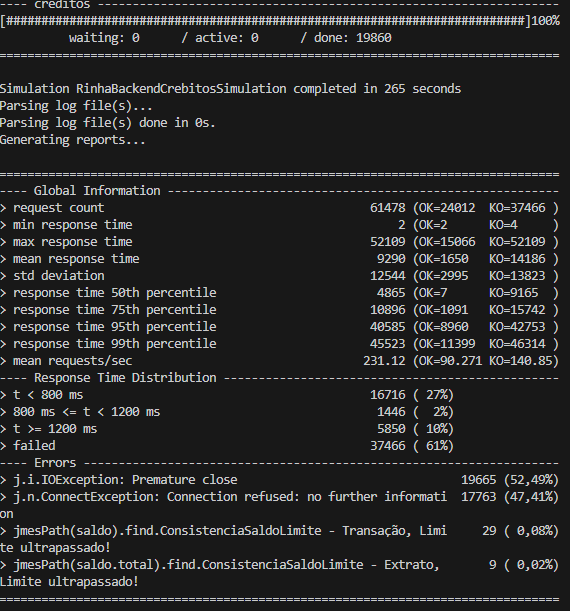Click the 'Simulation RinhaBackendCrebitosSimulation completed in 265 seconds' line
The width and height of the screenshot is (570, 611).
pyautogui.click(x=230, y=89)
